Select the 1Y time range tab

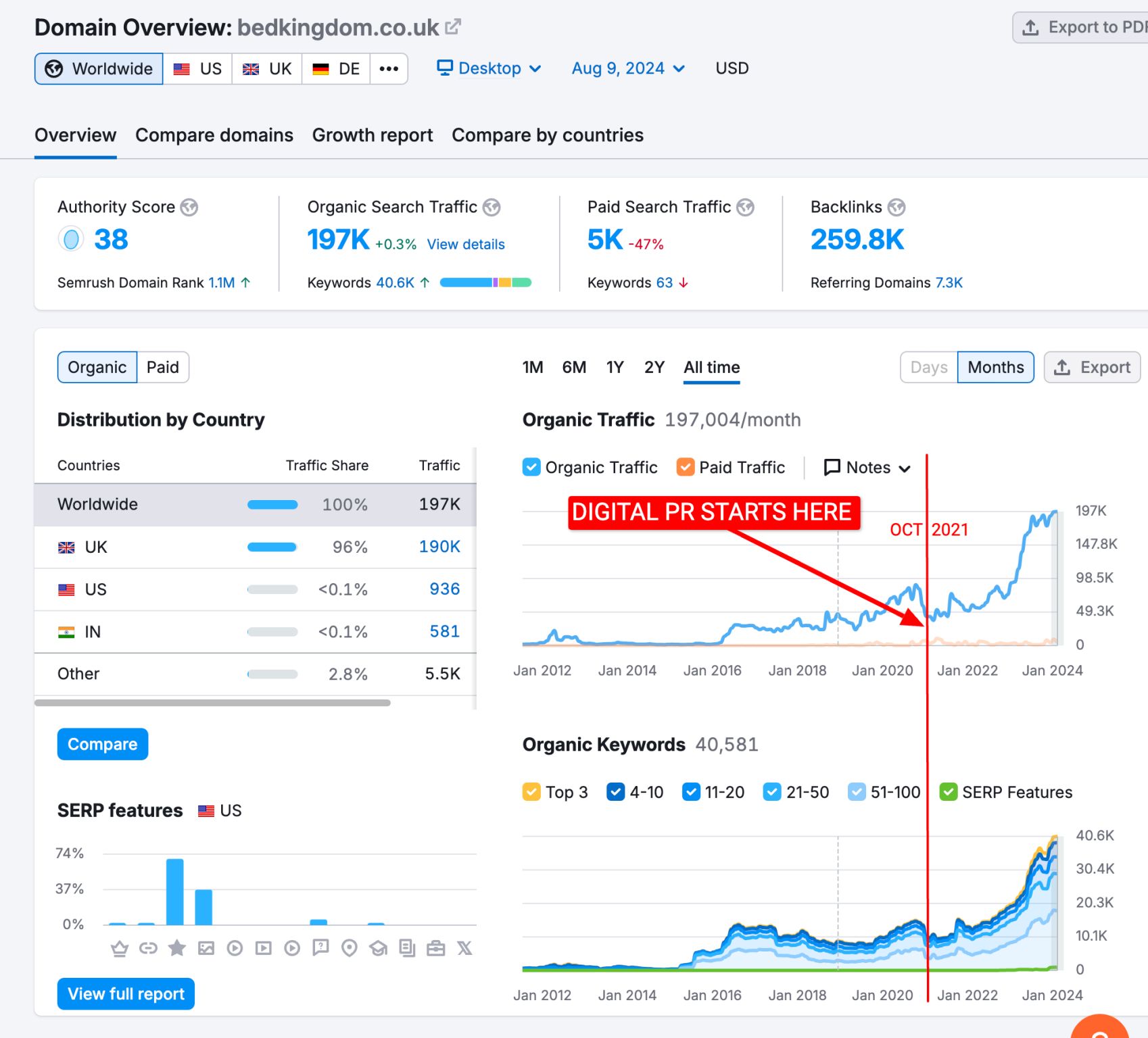[x=615, y=367]
